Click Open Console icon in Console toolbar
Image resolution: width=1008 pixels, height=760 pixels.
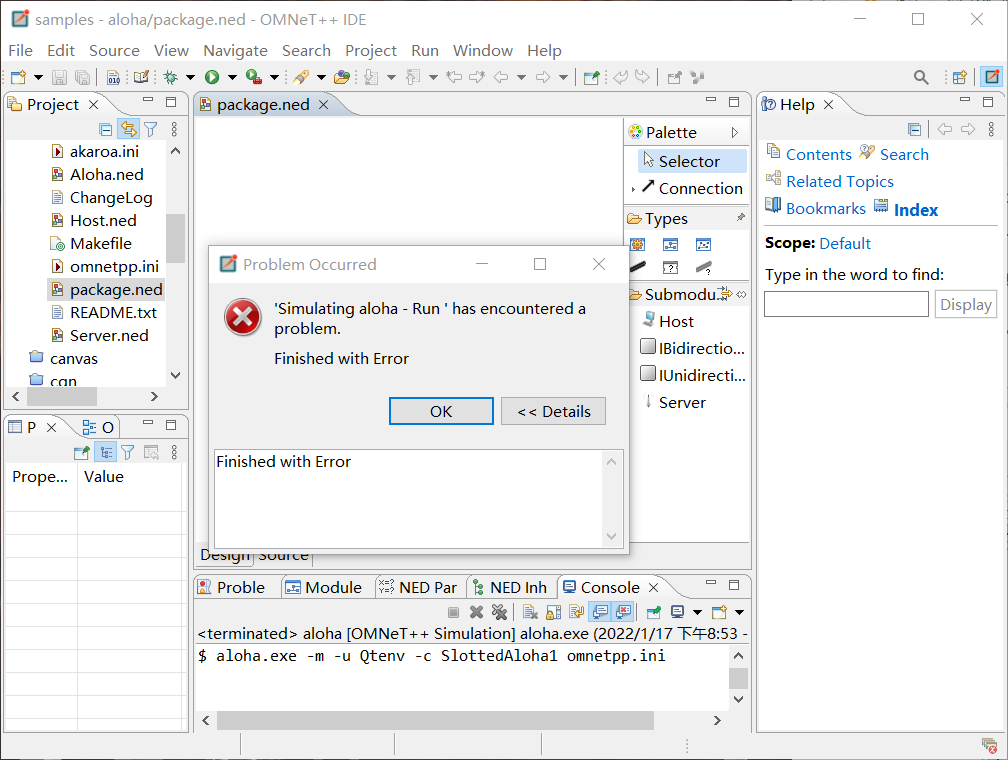click(719, 612)
